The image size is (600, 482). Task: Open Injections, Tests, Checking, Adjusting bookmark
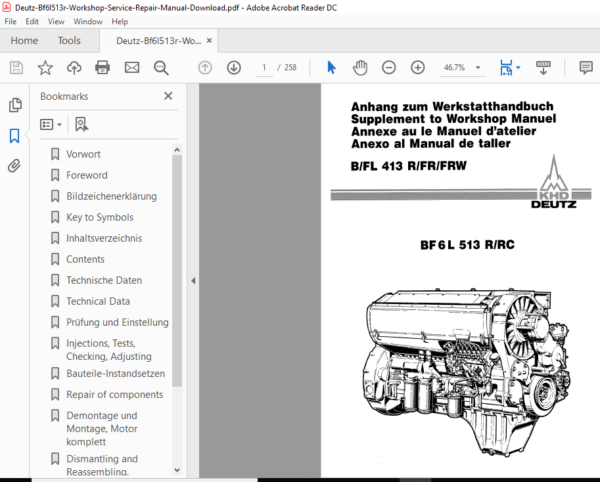click(109, 350)
